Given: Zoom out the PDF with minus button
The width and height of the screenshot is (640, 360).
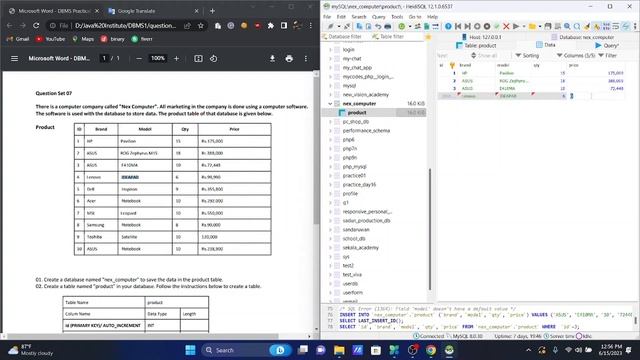Looking at the screenshot, I should coord(139,58).
